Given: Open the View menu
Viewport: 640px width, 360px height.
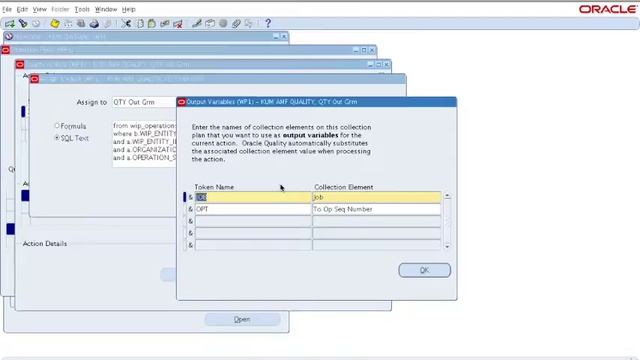Looking at the screenshot, I should coord(40,9).
